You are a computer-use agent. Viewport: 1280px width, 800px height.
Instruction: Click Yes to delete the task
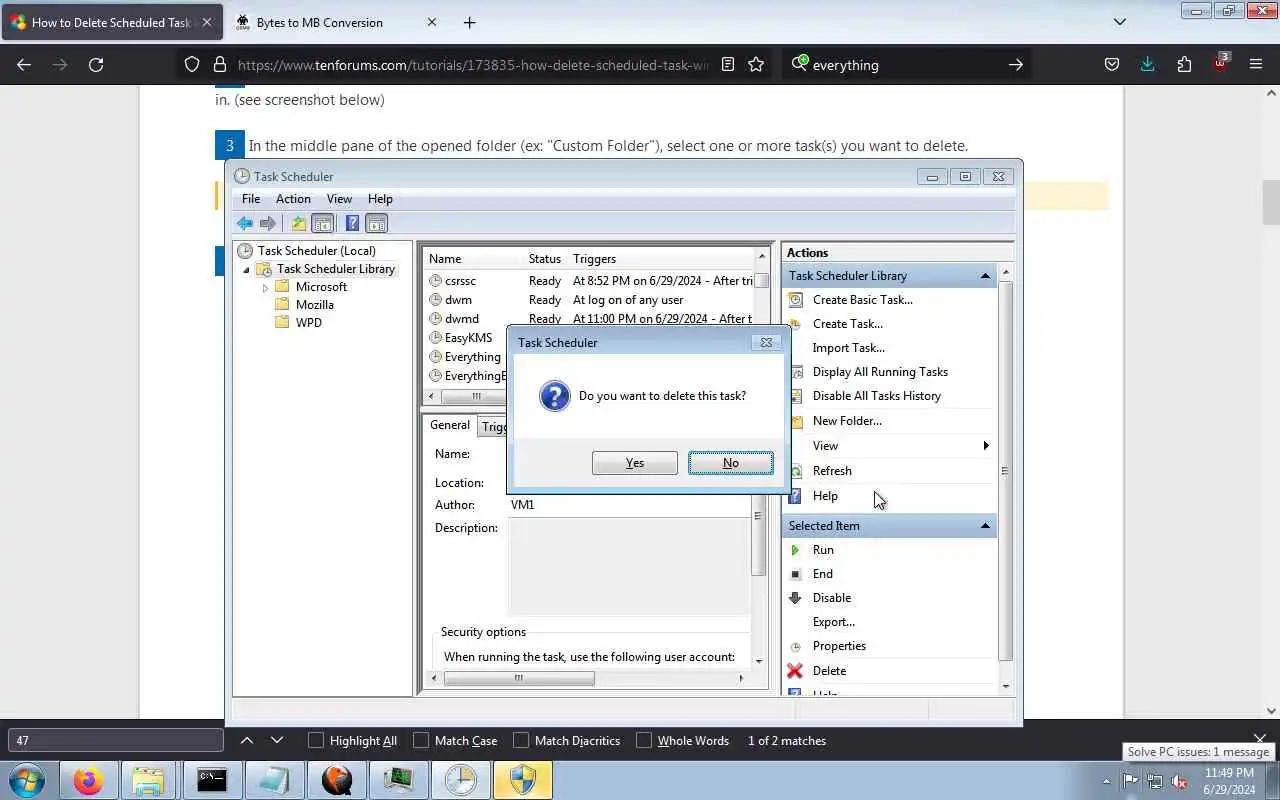coord(635,462)
